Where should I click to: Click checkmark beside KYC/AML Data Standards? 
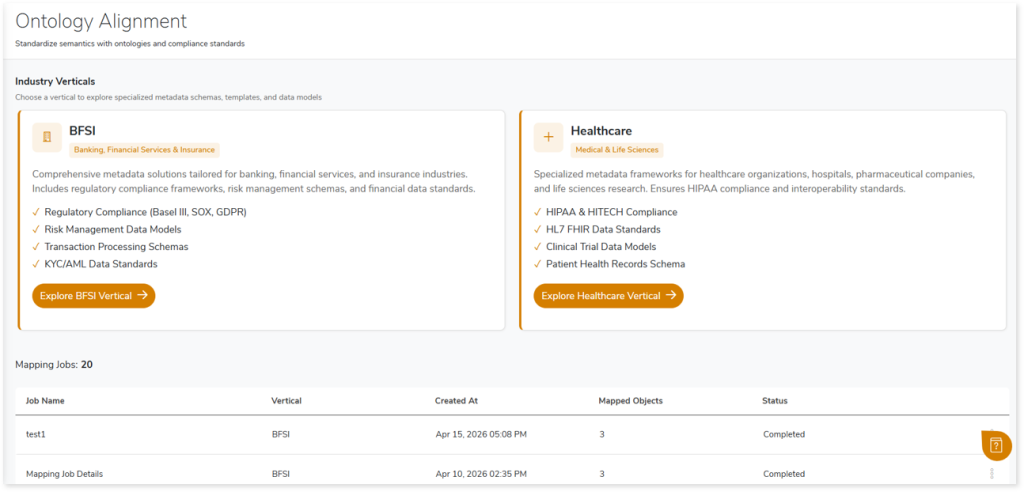point(37,264)
